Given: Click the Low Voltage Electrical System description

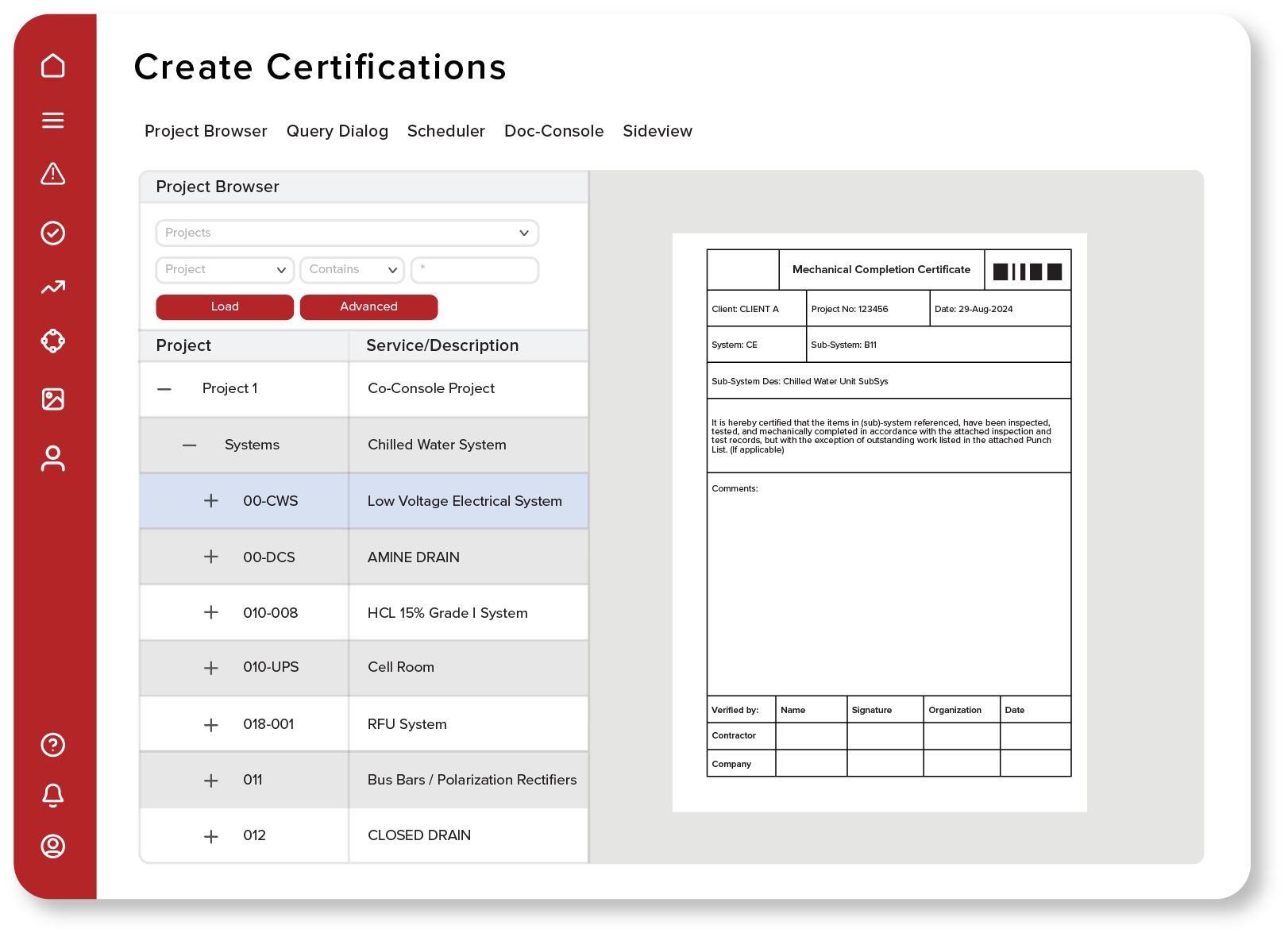Looking at the screenshot, I should 465,501.
